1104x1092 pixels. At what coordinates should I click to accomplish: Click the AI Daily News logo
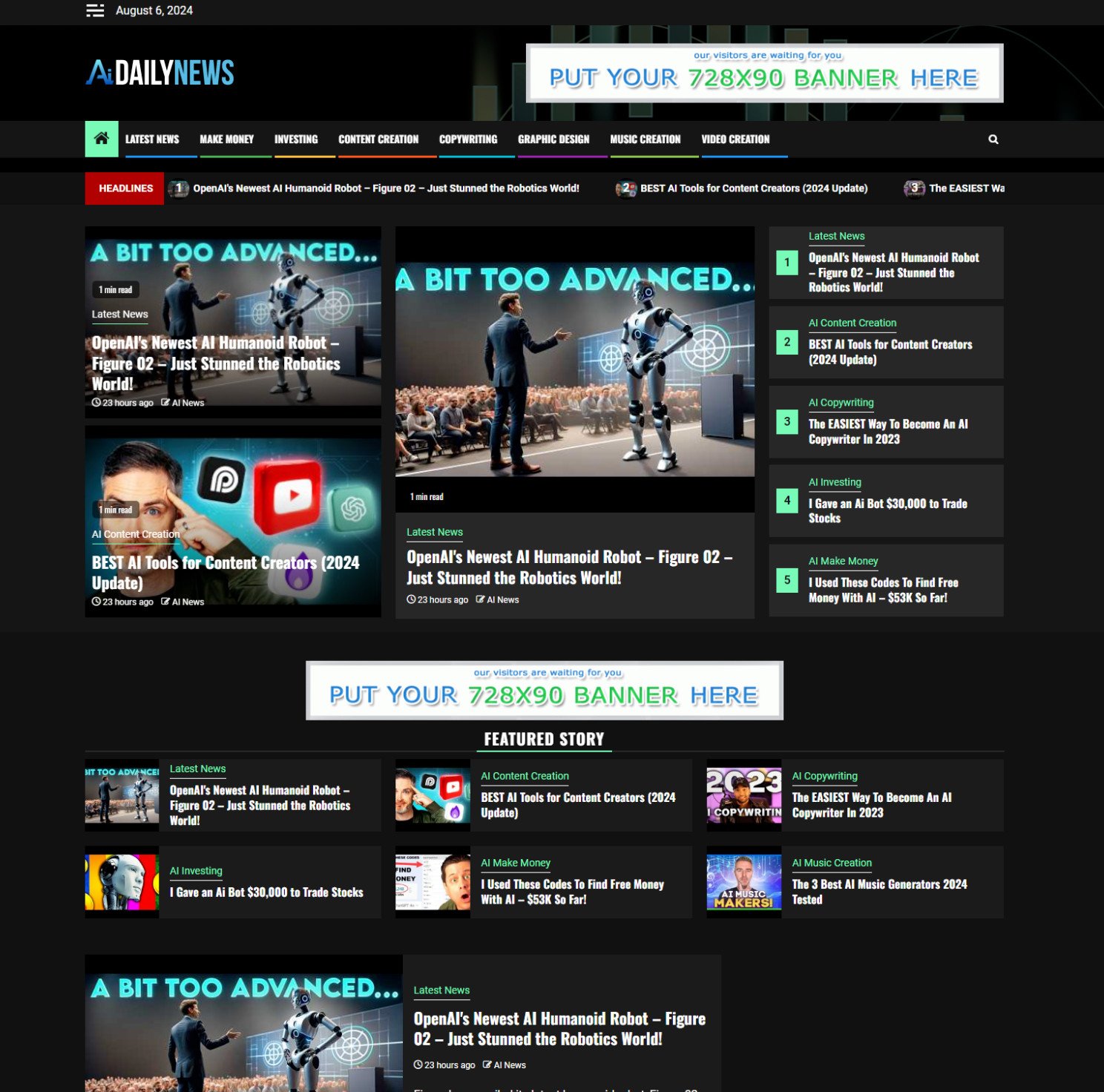point(160,73)
